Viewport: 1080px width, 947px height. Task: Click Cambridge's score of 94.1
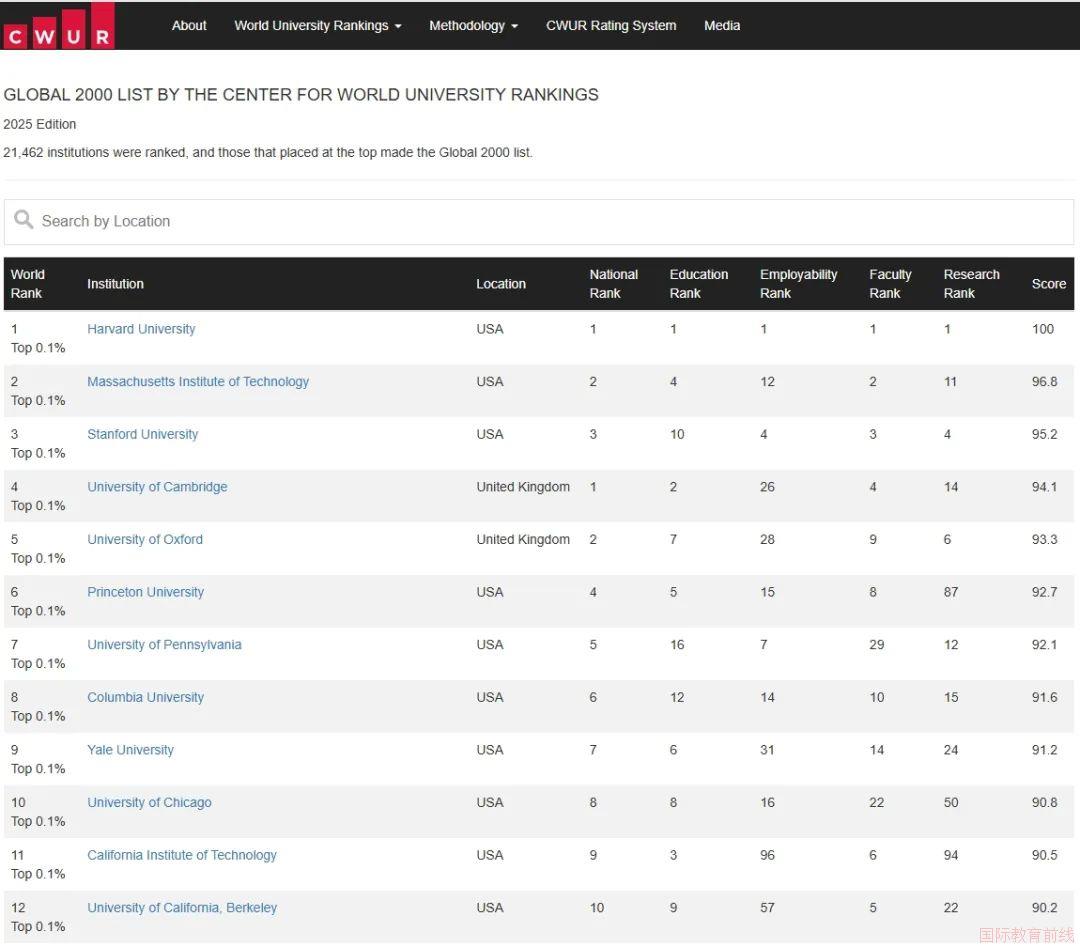coord(1044,487)
